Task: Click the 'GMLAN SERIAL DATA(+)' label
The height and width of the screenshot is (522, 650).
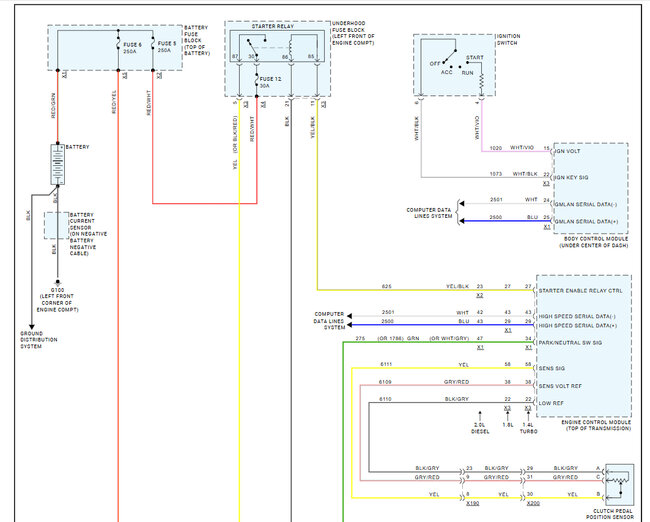Action: tap(586, 221)
